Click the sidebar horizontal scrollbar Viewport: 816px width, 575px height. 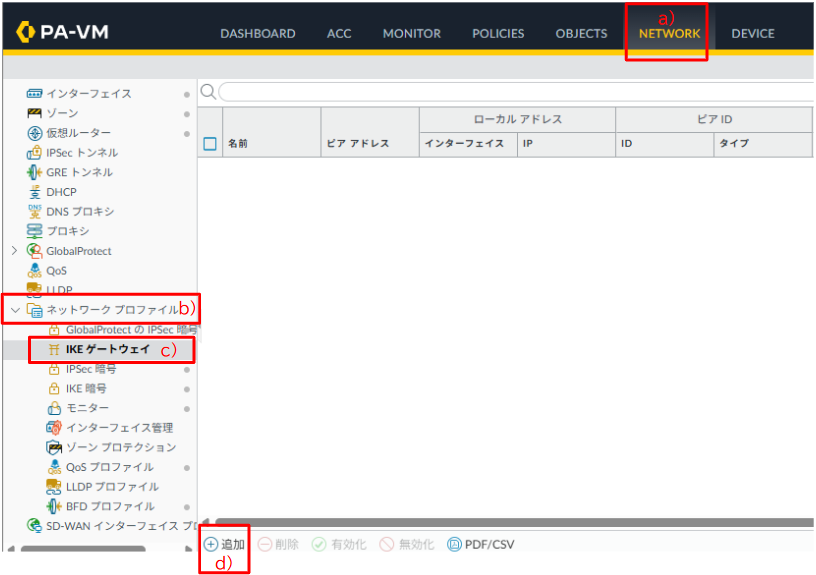[x=83, y=548]
